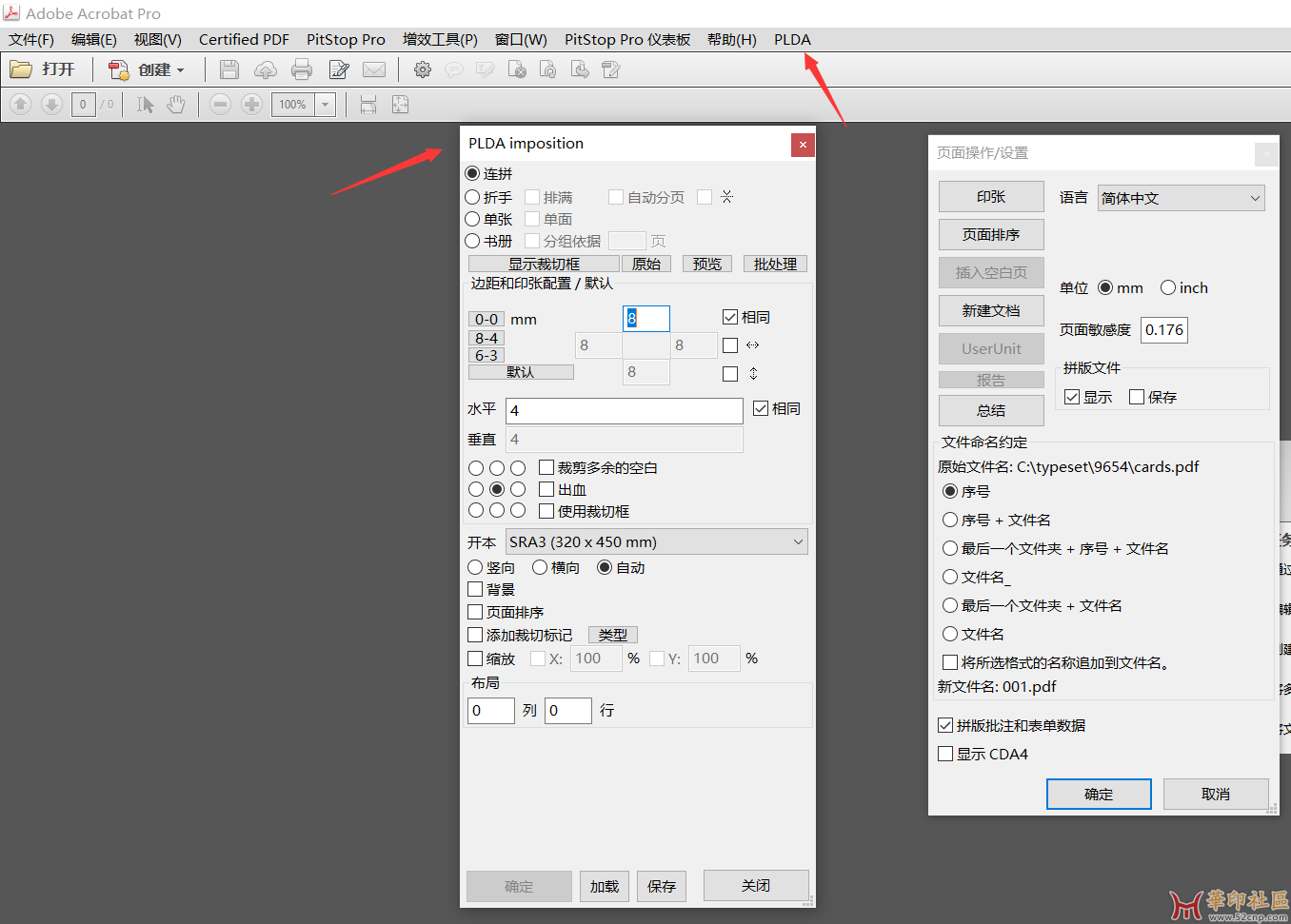Select 序号 + 文件名 naming option
Image resolution: width=1291 pixels, height=924 pixels.
(950, 520)
